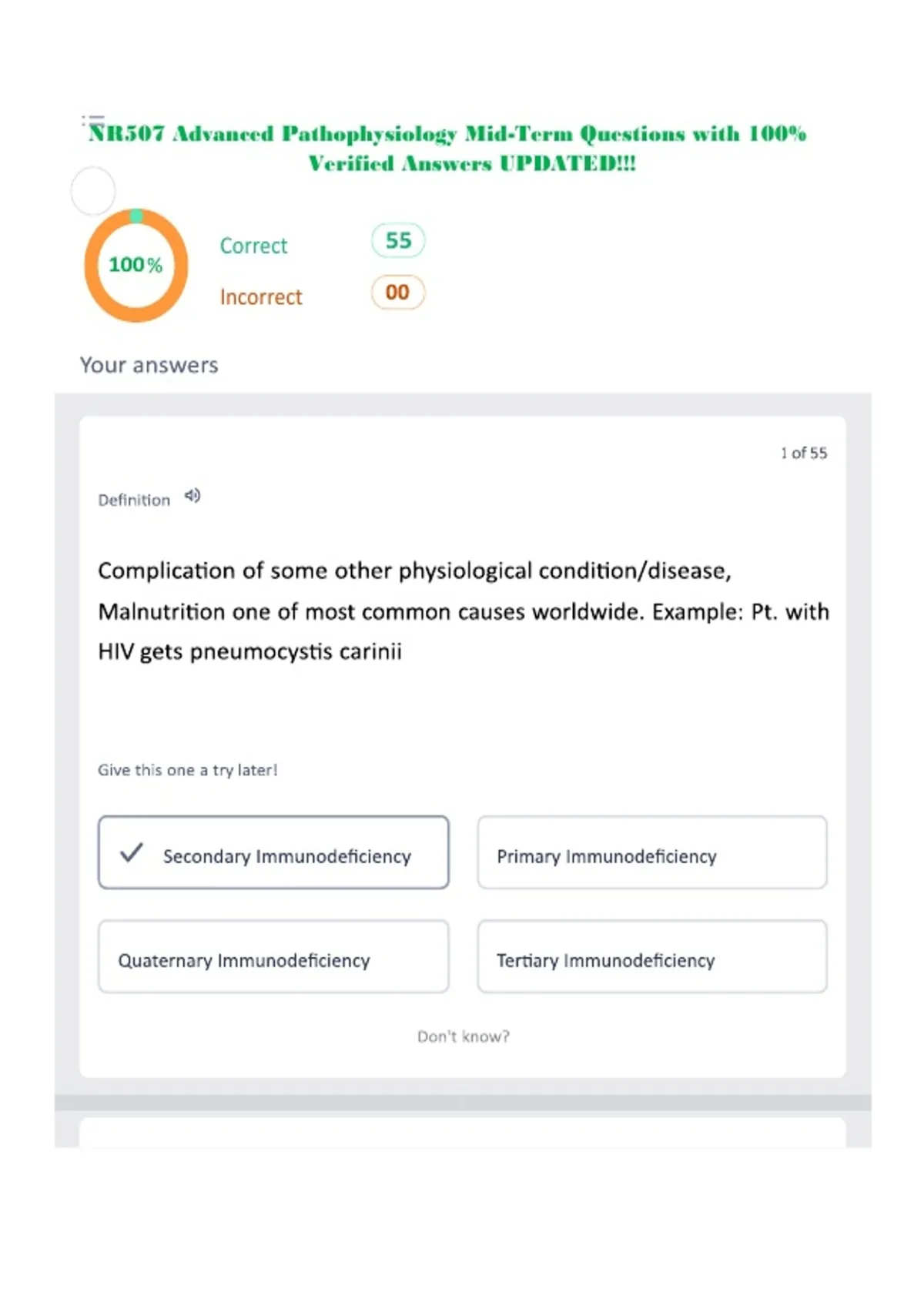Click the NR507 Advanced Pathophysiology title
Viewport: 924px width, 1309px height.
(447, 149)
